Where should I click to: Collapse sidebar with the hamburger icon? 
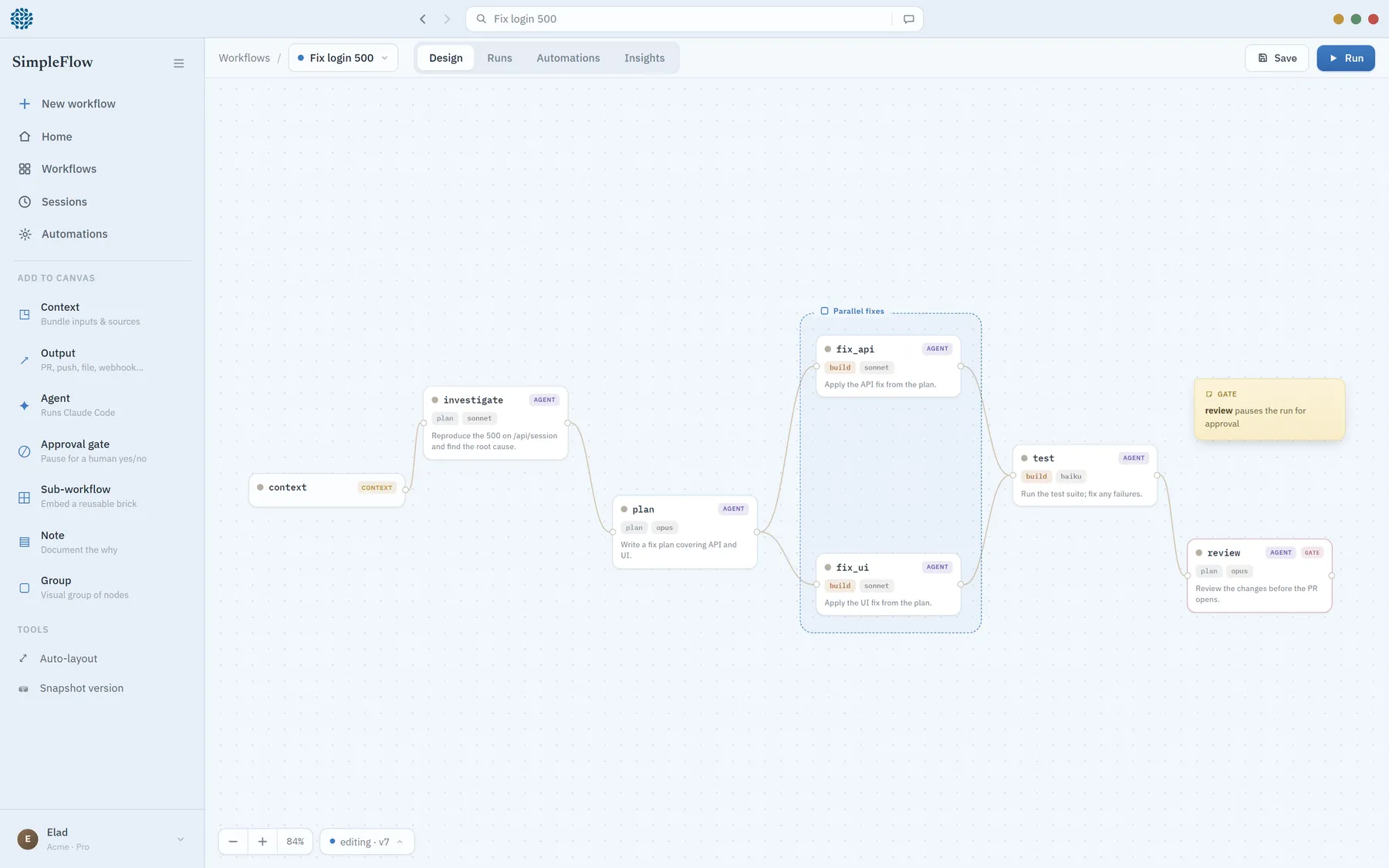click(x=179, y=63)
